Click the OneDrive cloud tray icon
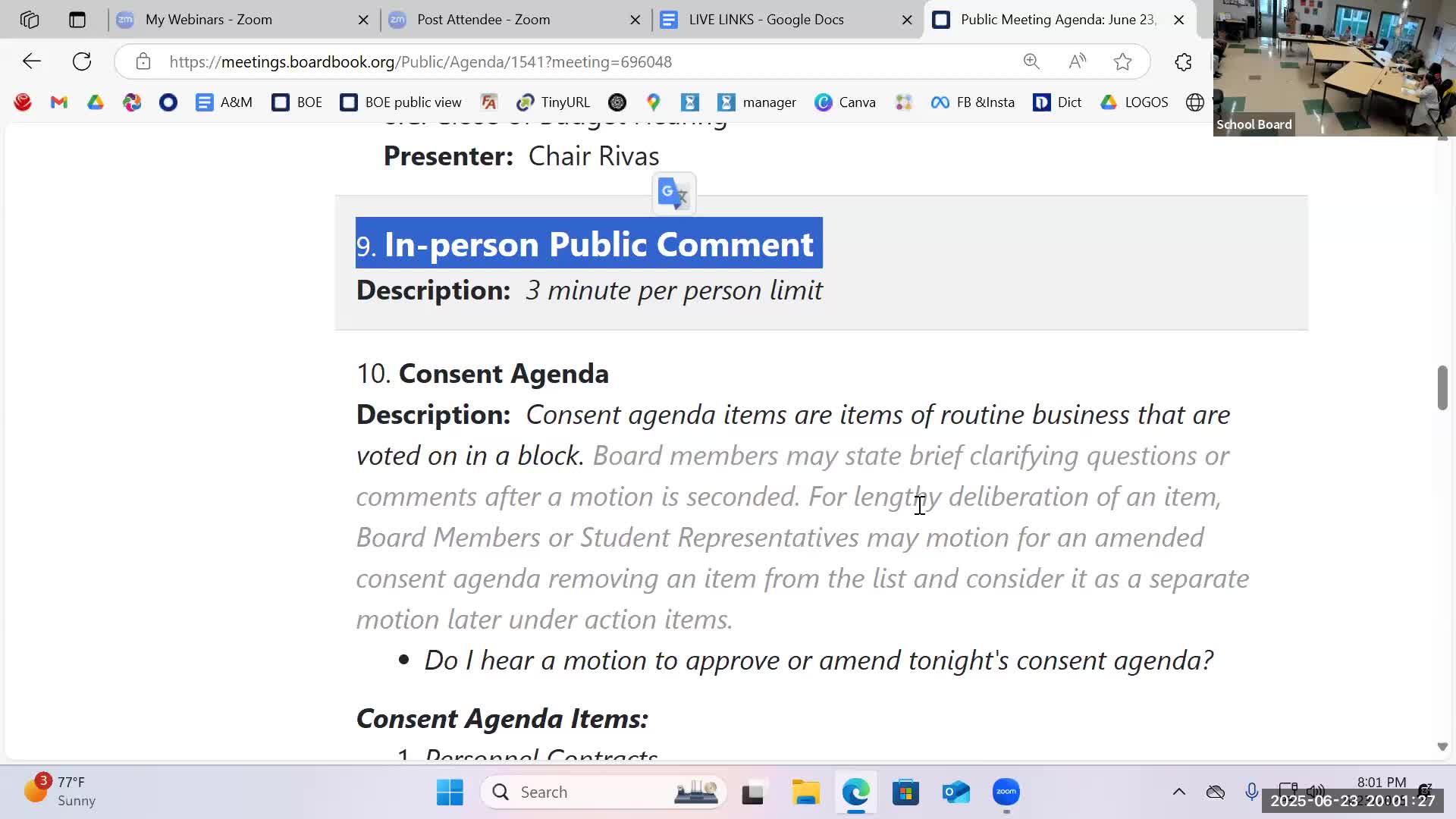This screenshot has height=819, width=1456. pos(1216,792)
